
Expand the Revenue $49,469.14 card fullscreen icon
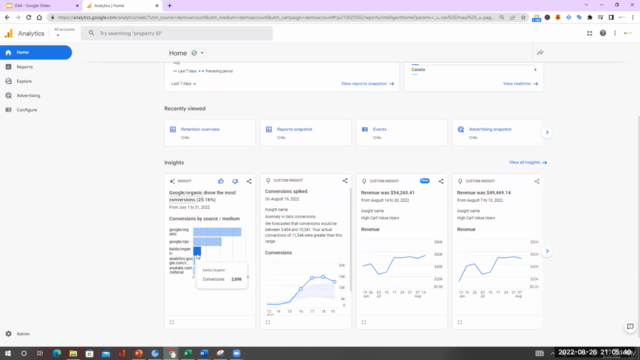460,322
